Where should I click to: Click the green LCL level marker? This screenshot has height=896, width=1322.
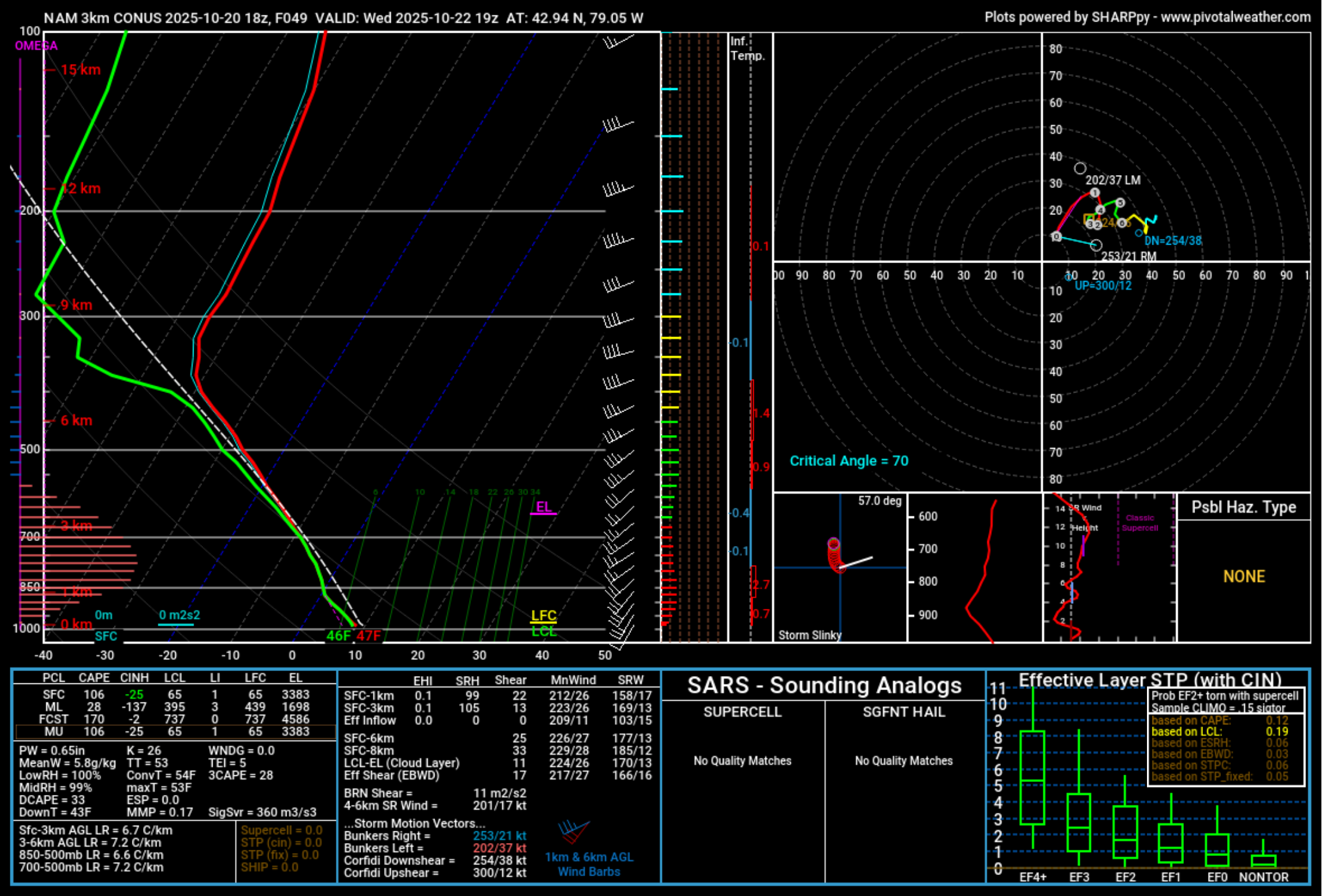pos(544,631)
